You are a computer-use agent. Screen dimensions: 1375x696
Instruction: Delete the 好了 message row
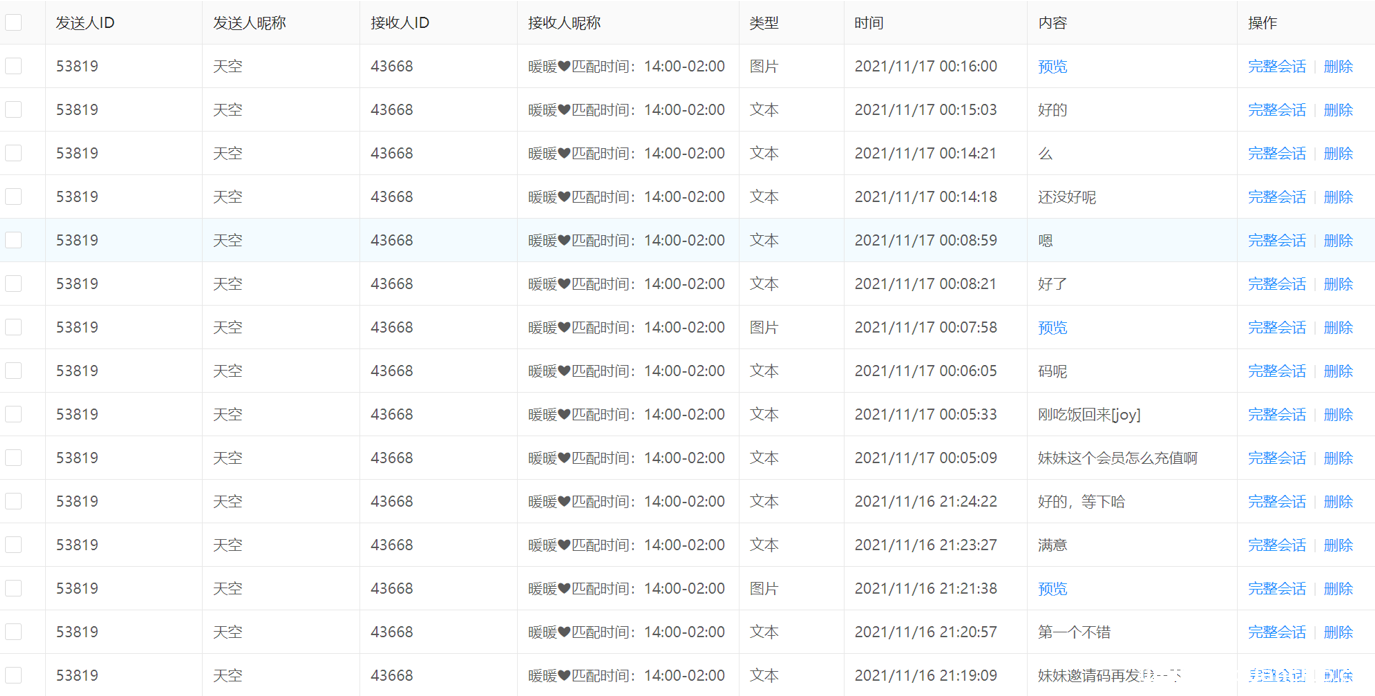click(x=1338, y=284)
